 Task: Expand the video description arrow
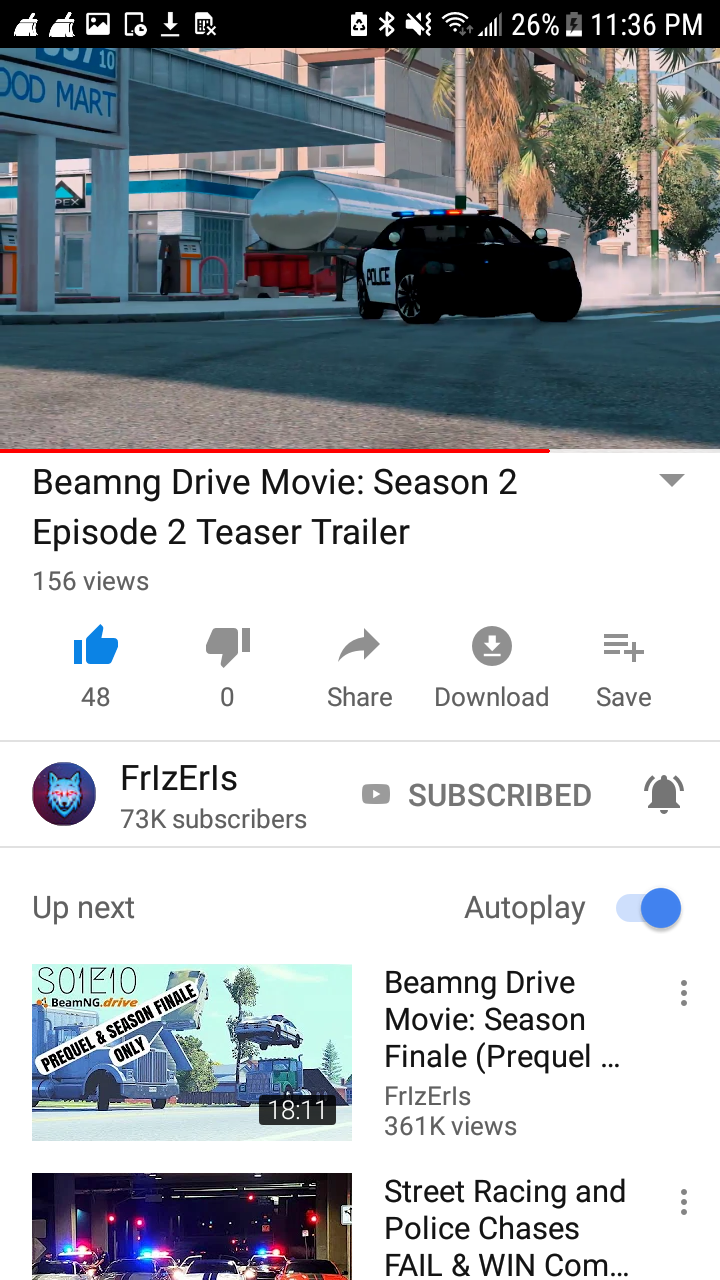click(672, 480)
